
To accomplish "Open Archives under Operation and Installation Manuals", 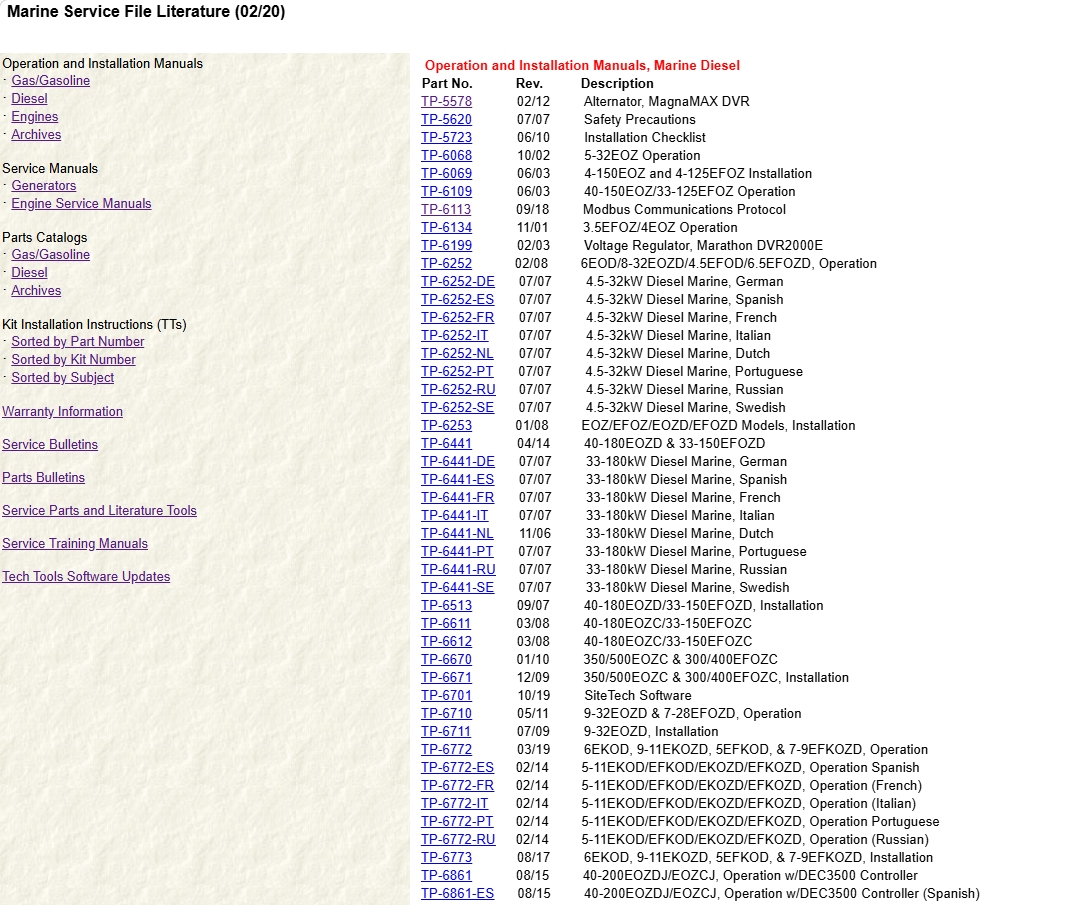I will coord(36,135).
